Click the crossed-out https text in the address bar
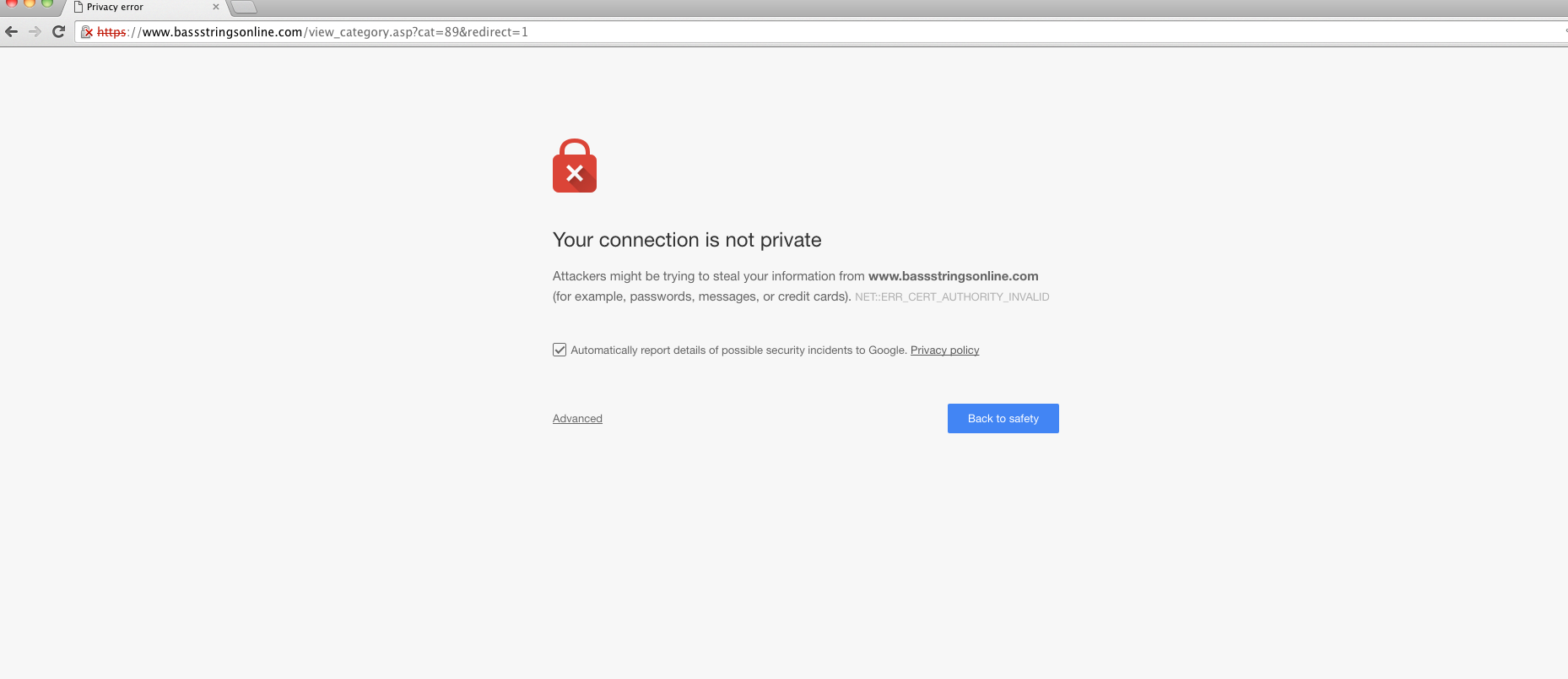Image resolution: width=1568 pixels, height=679 pixels. point(111,32)
